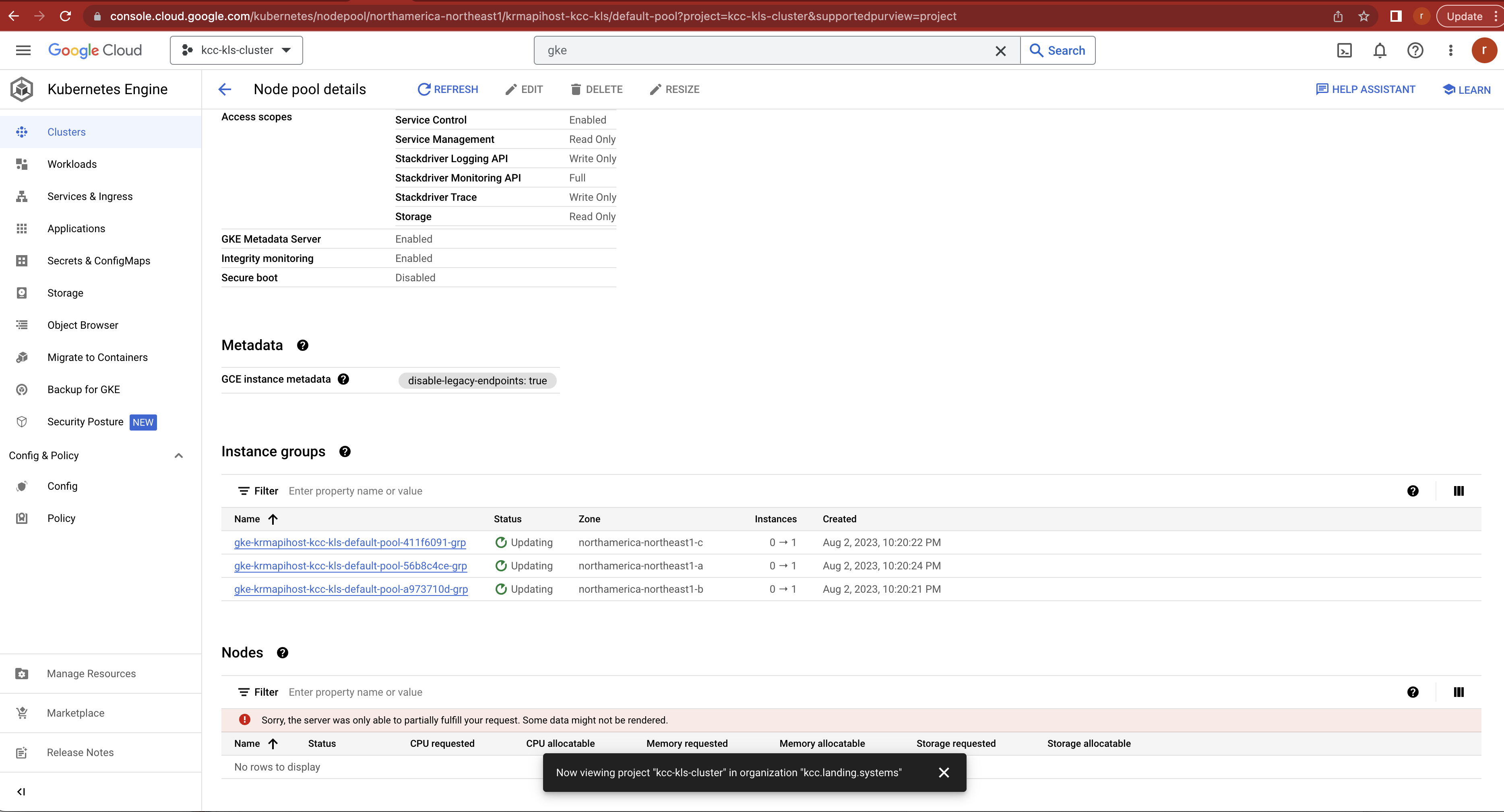
Task: Select Workloads in the sidebar
Action: 72,164
